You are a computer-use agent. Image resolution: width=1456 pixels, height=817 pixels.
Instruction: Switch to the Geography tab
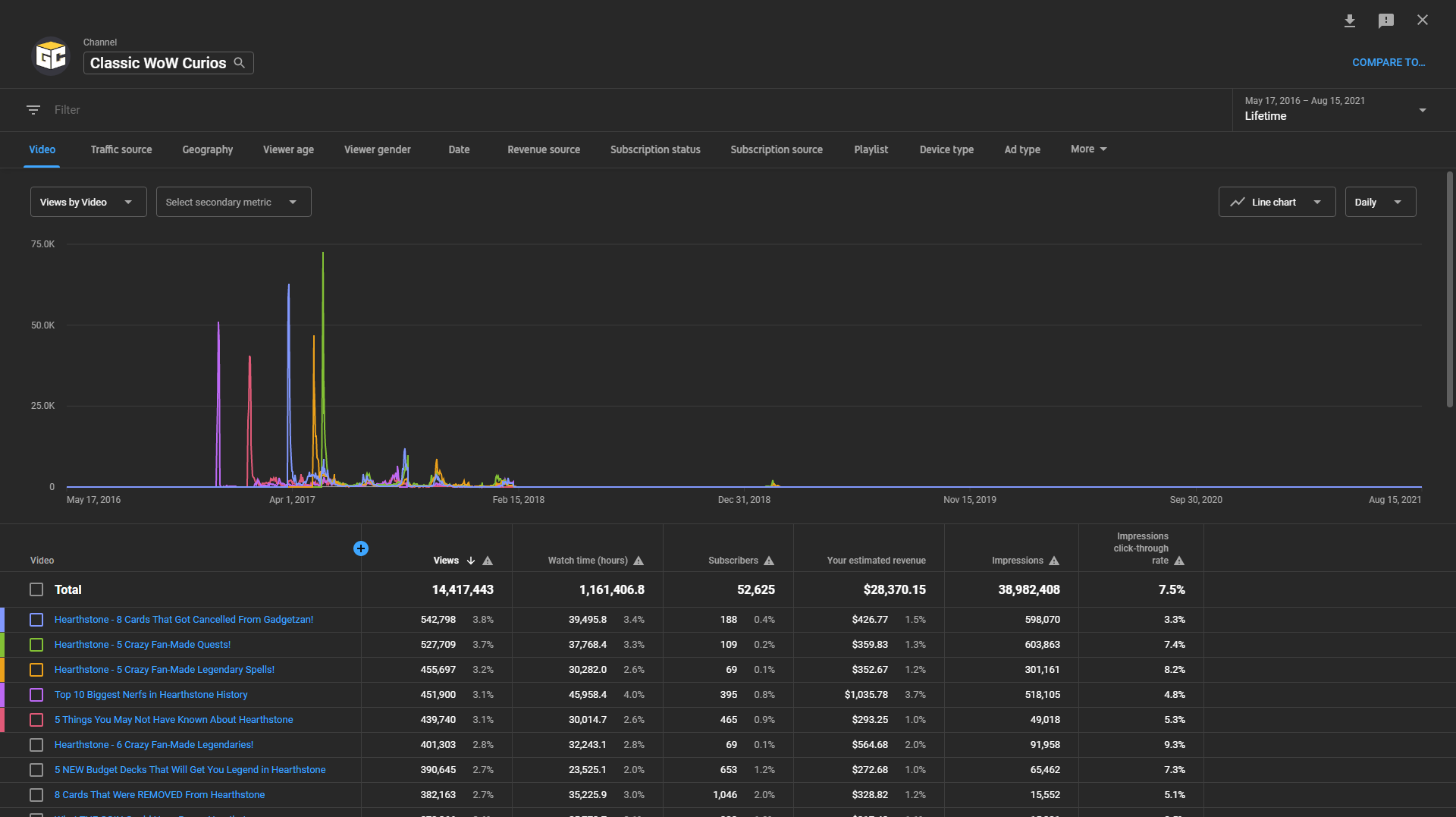pyautogui.click(x=208, y=149)
